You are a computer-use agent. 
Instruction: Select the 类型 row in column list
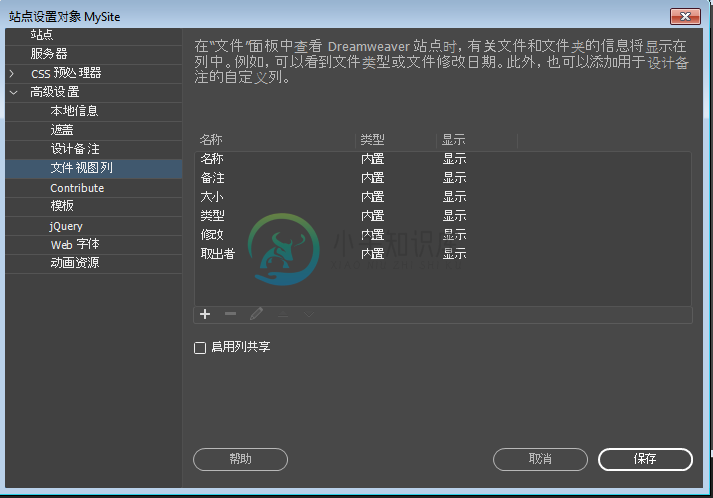[x=443, y=216]
